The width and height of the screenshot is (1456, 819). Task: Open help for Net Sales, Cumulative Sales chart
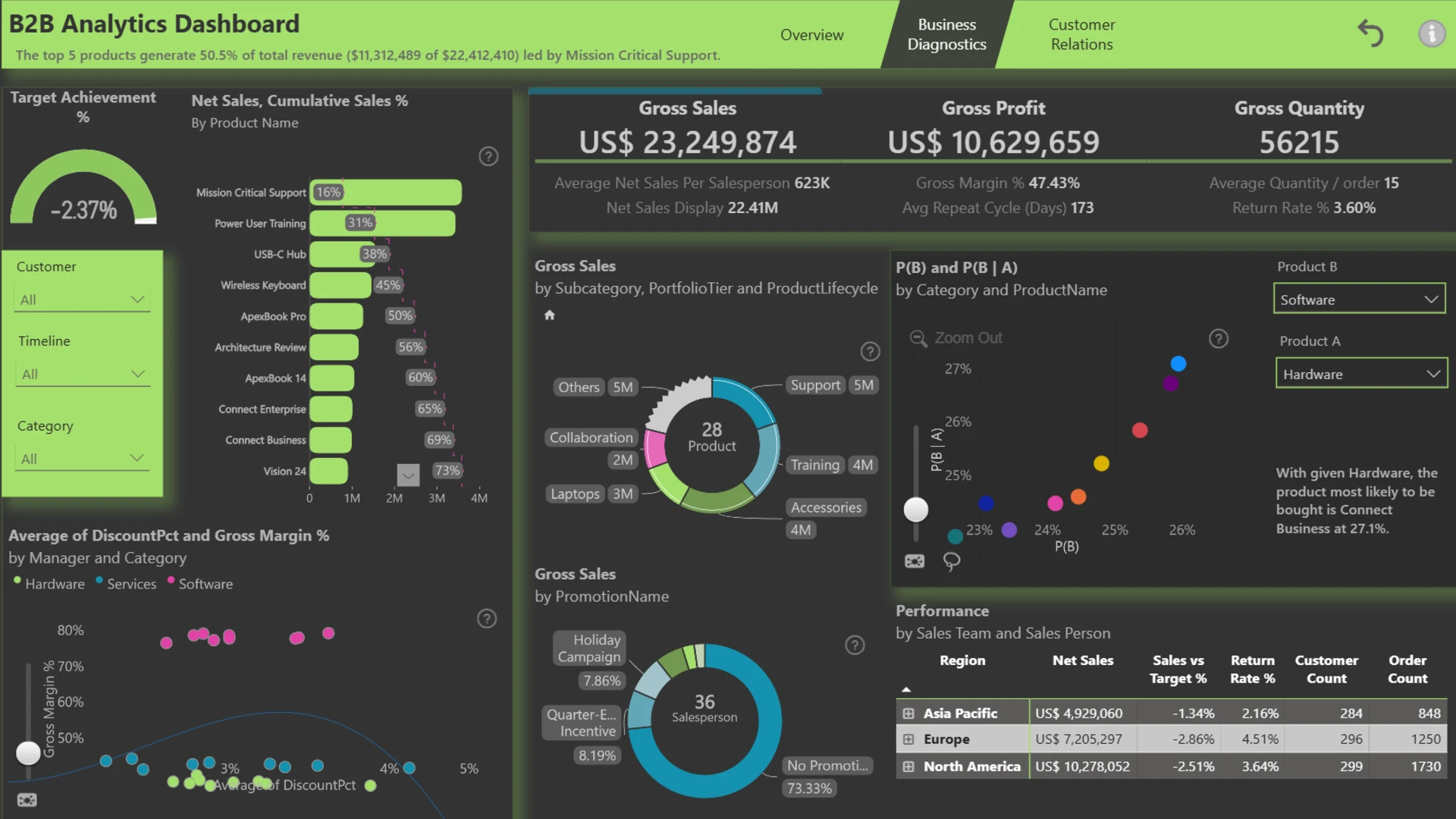coord(488,156)
